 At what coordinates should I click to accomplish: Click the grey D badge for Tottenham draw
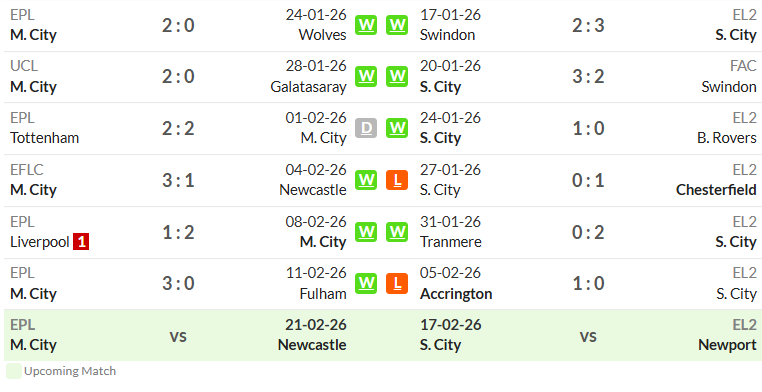tap(365, 128)
